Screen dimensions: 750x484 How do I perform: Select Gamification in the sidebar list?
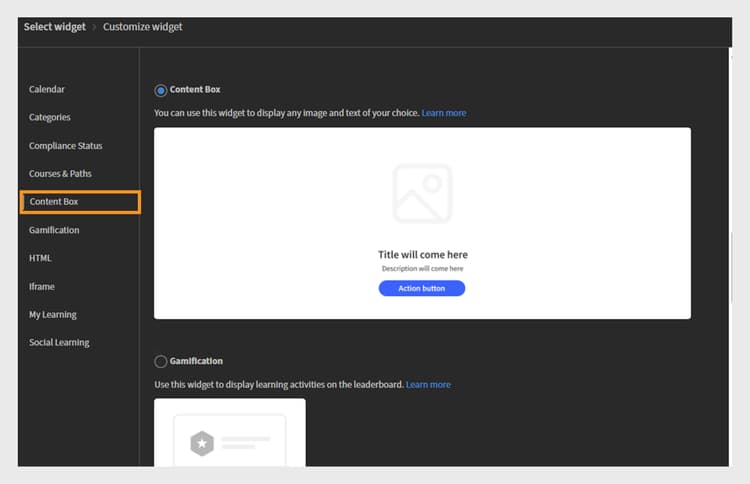click(54, 230)
